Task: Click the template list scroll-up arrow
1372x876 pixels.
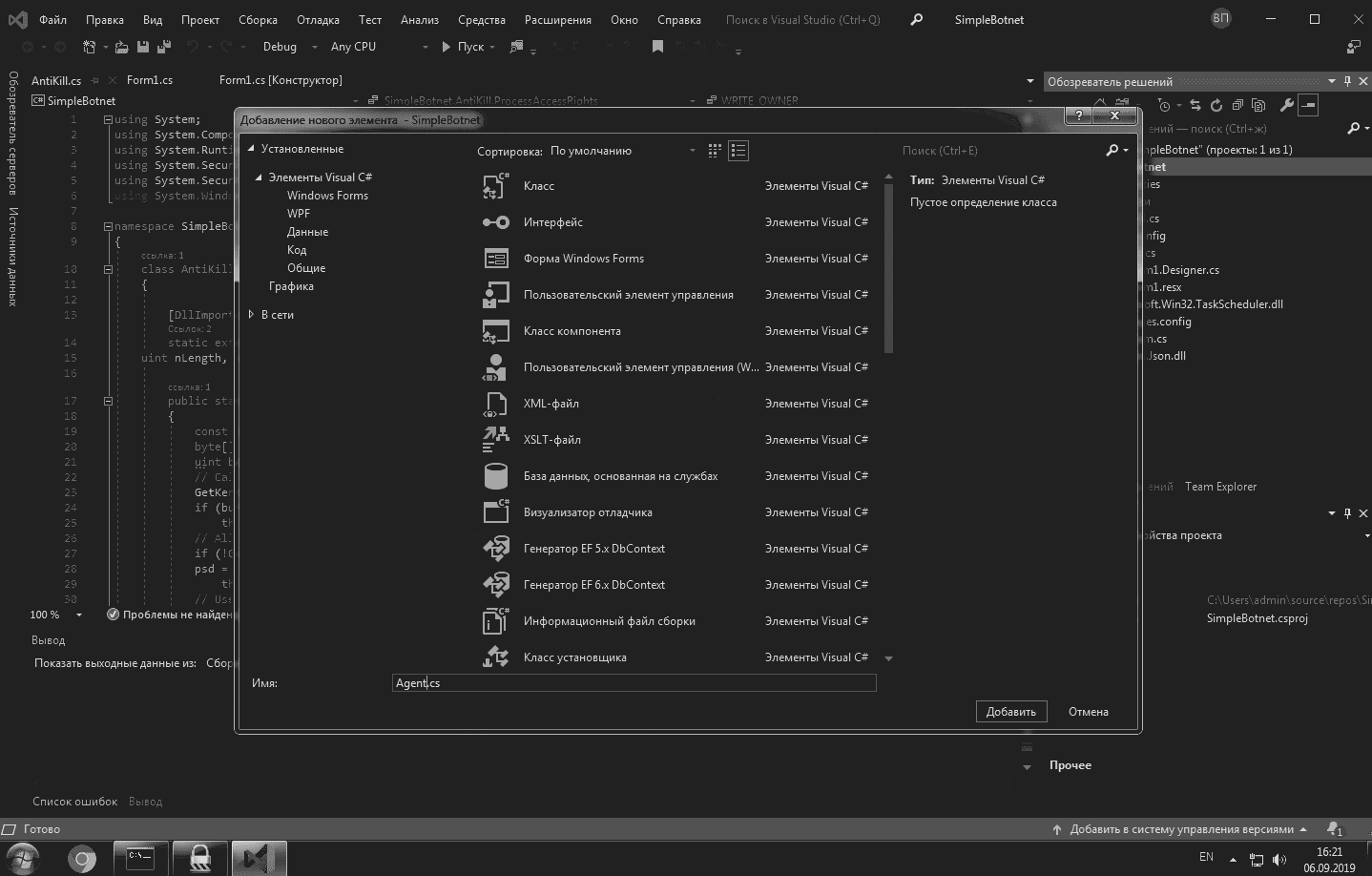Action: coord(888,177)
